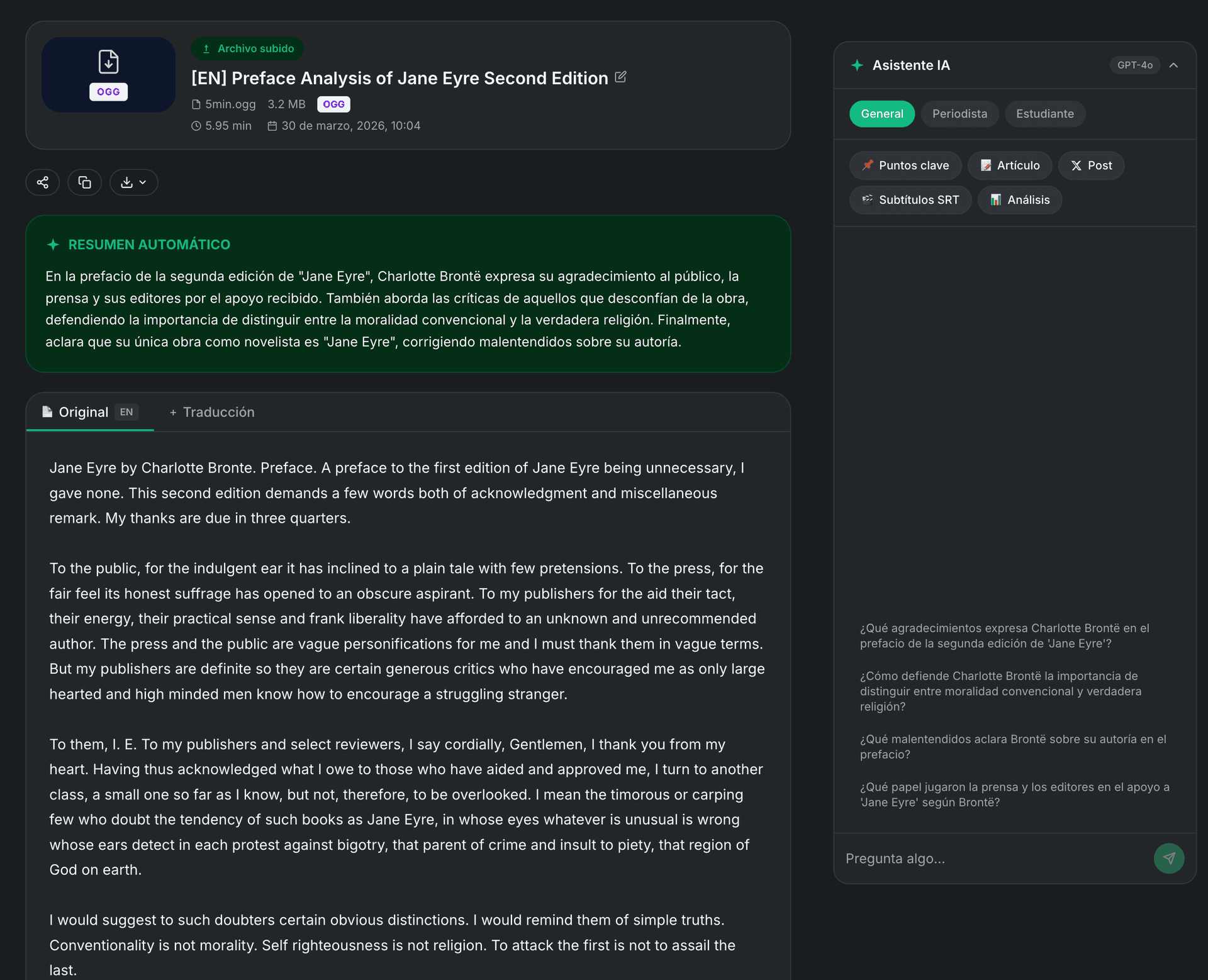The height and width of the screenshot is (980, 1208).
Task: Send a message with the paper-plane icon
Action: [1169, 858]
